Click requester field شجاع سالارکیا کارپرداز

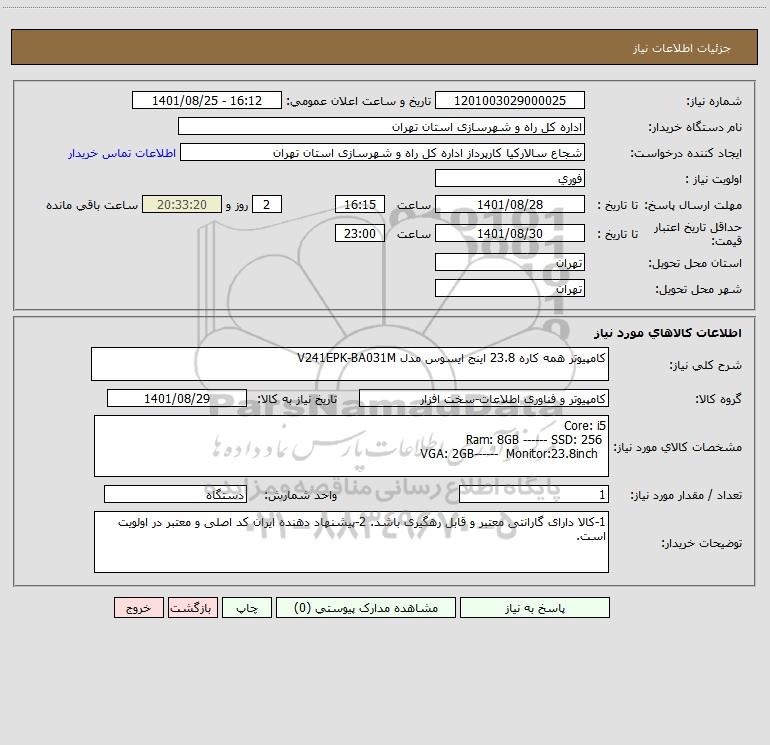pos(383,152)
